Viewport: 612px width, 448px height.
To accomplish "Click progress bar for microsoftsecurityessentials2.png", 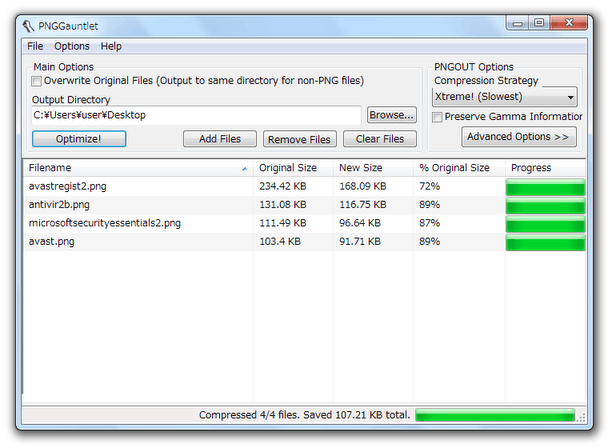I will pyautogui.click(x=545, y=224).
